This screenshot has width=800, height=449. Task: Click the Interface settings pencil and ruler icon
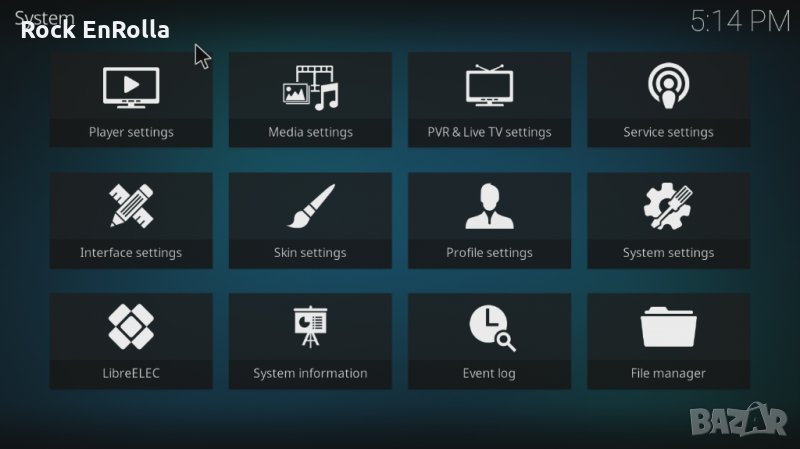point(131,207)
